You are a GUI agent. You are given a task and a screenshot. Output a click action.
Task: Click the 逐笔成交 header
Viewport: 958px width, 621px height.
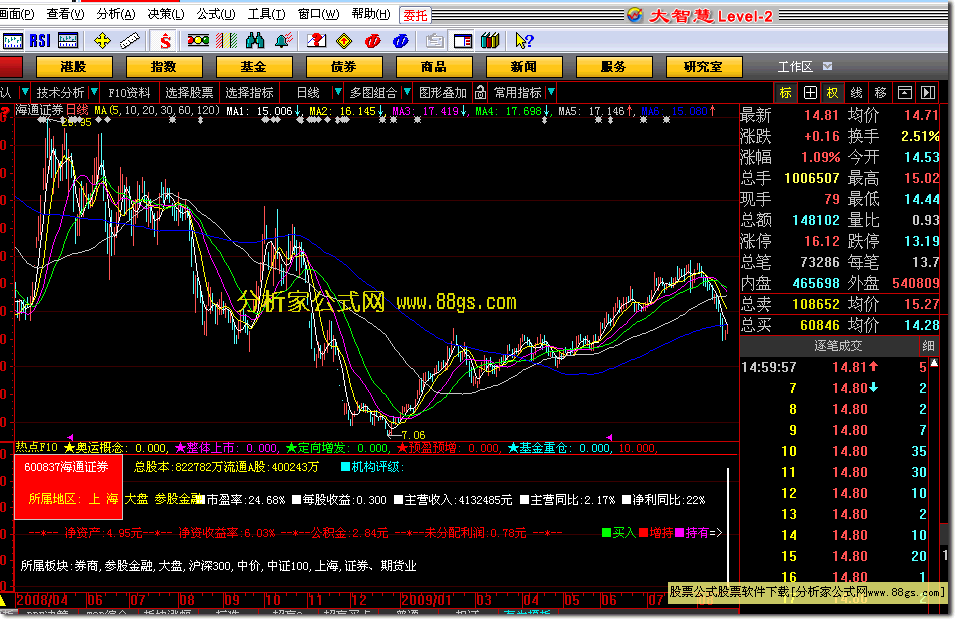point(838,345)
